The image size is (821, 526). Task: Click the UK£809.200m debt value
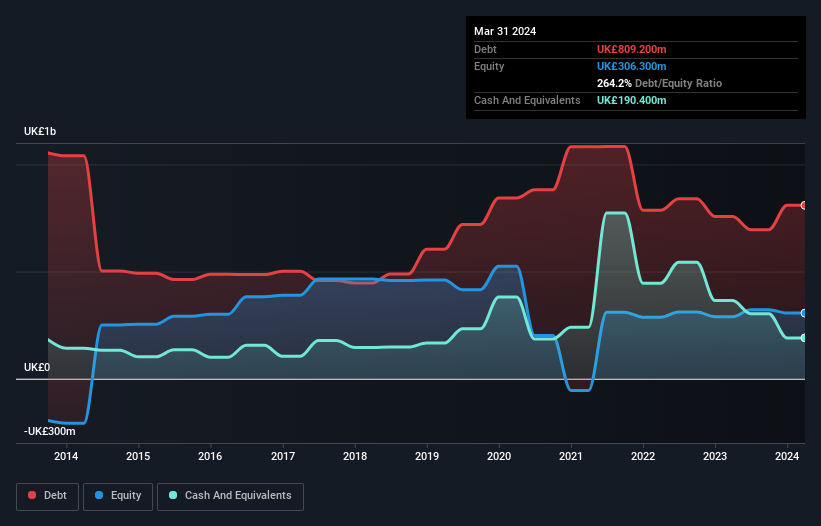pyautogui.click(x=631, y=49)
